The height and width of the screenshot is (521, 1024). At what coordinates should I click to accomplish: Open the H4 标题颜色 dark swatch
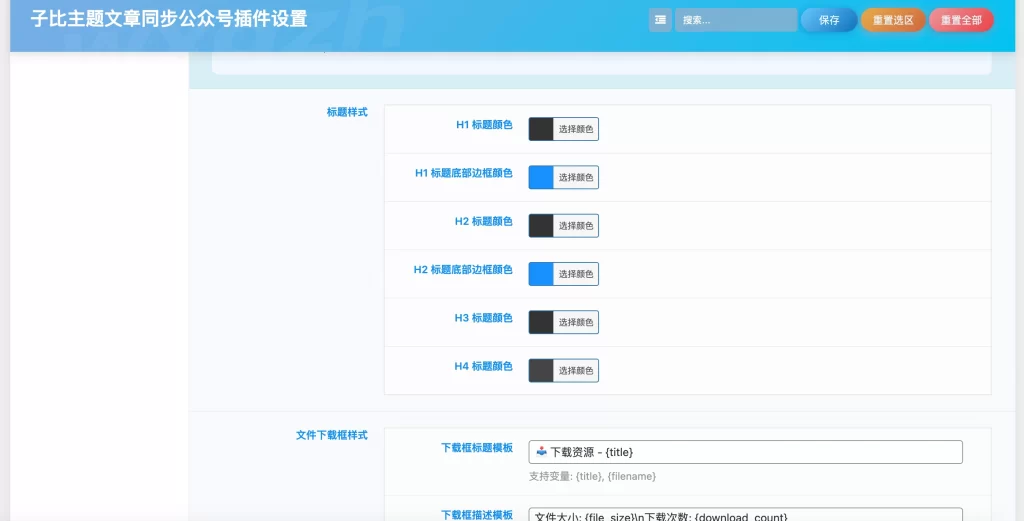pyautogui.click(x=541, y=370)
